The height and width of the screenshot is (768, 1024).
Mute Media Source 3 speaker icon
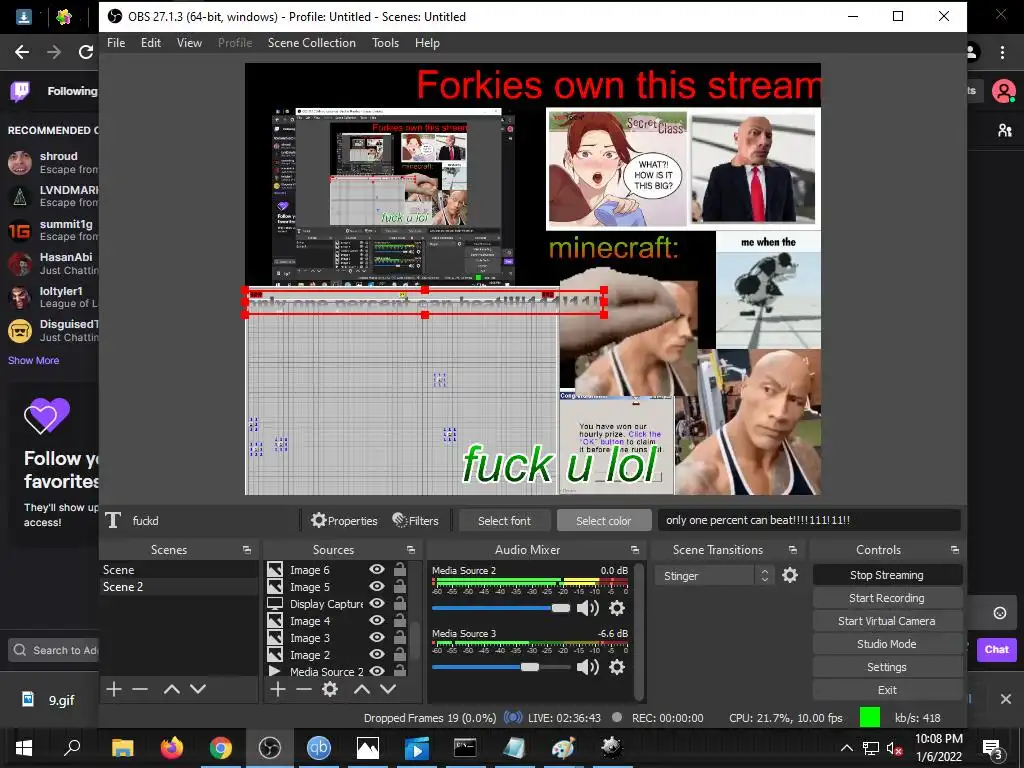587,667
